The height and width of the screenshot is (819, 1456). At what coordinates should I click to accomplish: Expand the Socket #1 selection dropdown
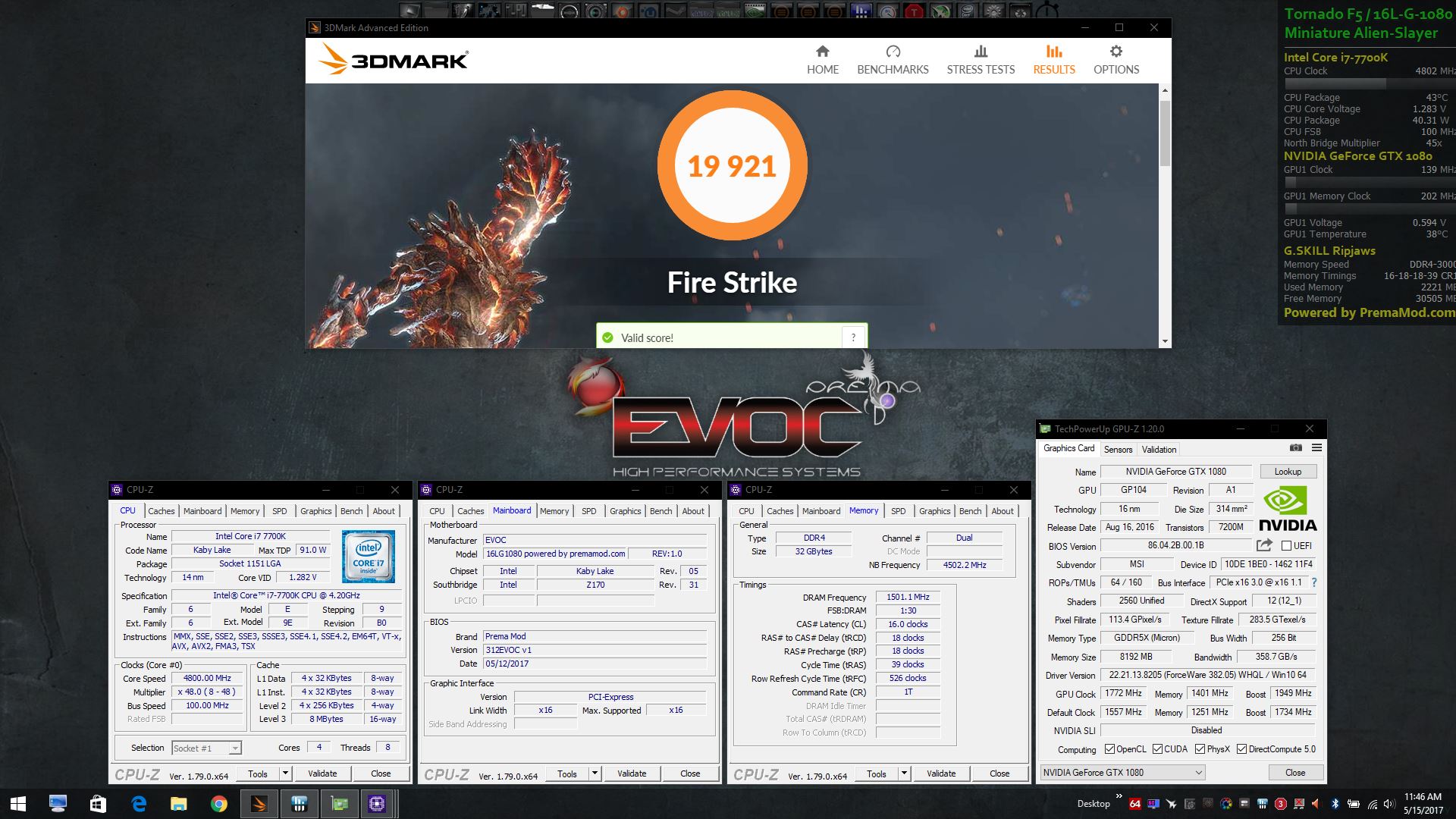(235, 748)
